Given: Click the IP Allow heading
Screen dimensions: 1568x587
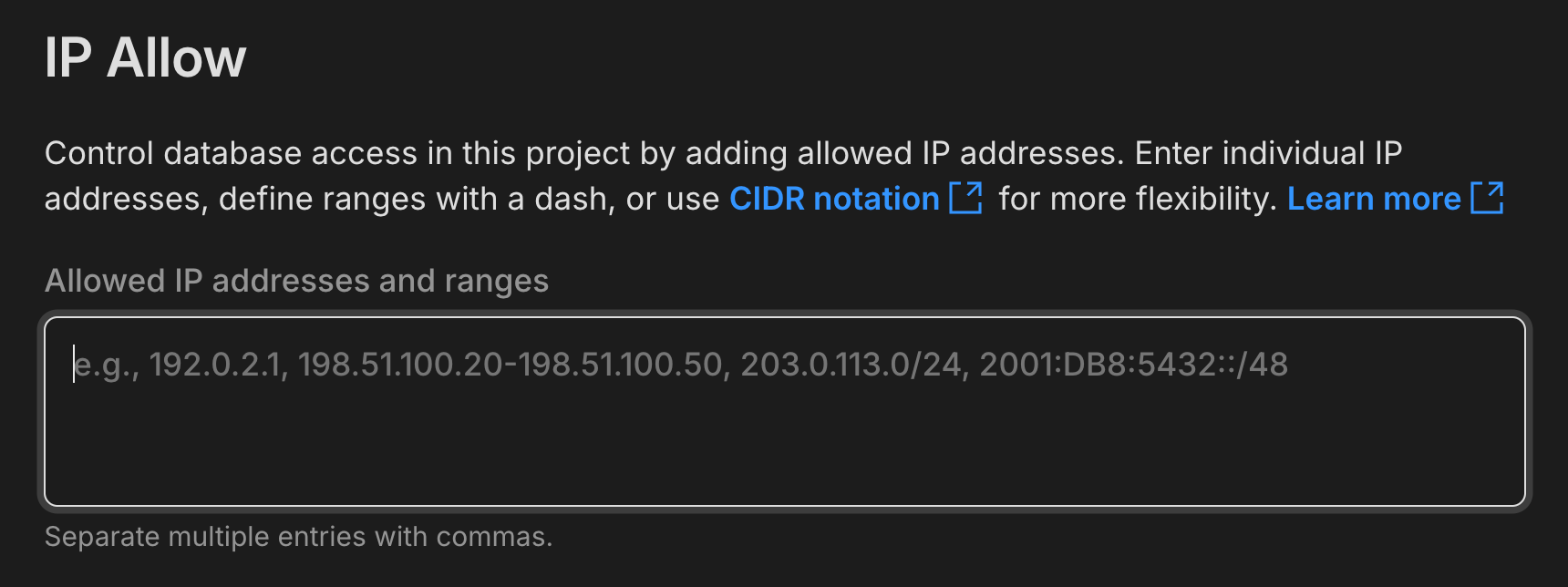Looking at the screenshot, I should point(146,57).
